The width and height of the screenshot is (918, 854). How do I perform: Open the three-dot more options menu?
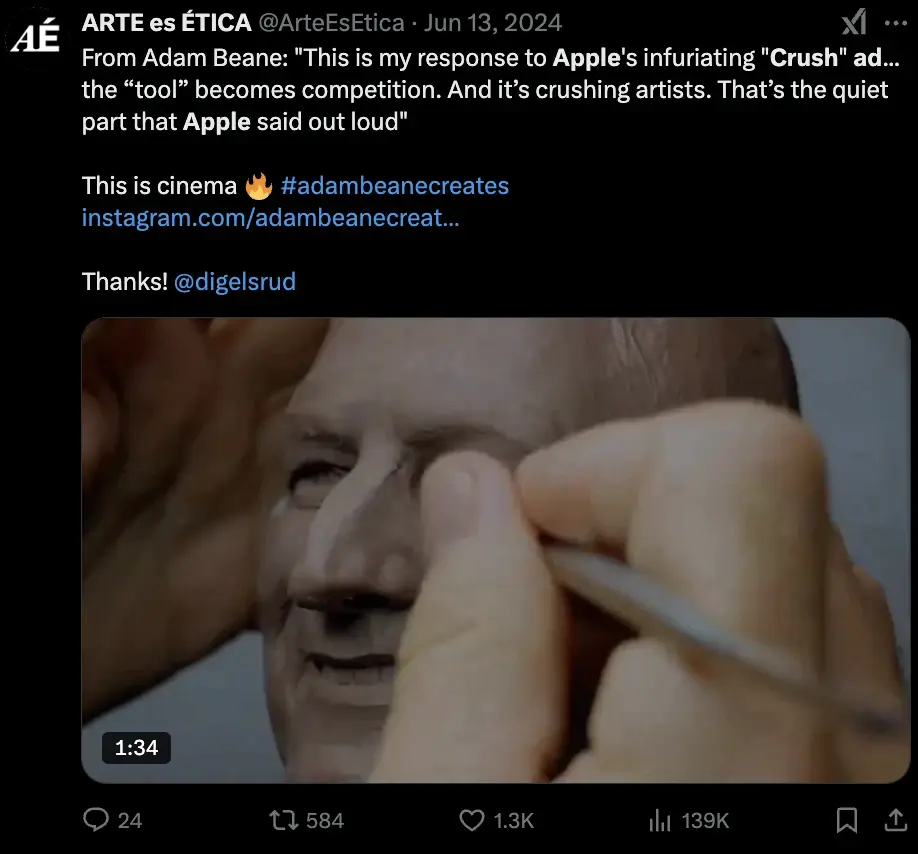(894, 23)
